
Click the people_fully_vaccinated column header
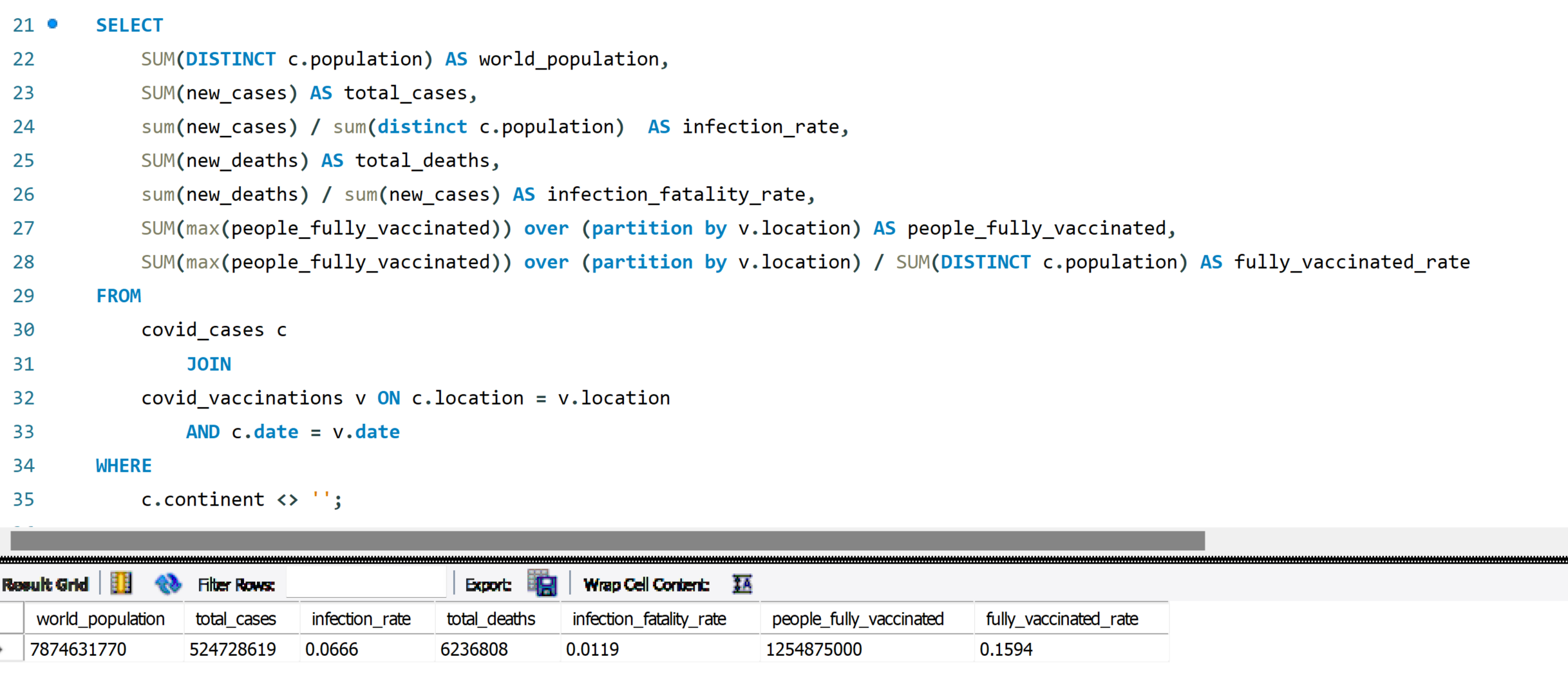coord(857,618)
